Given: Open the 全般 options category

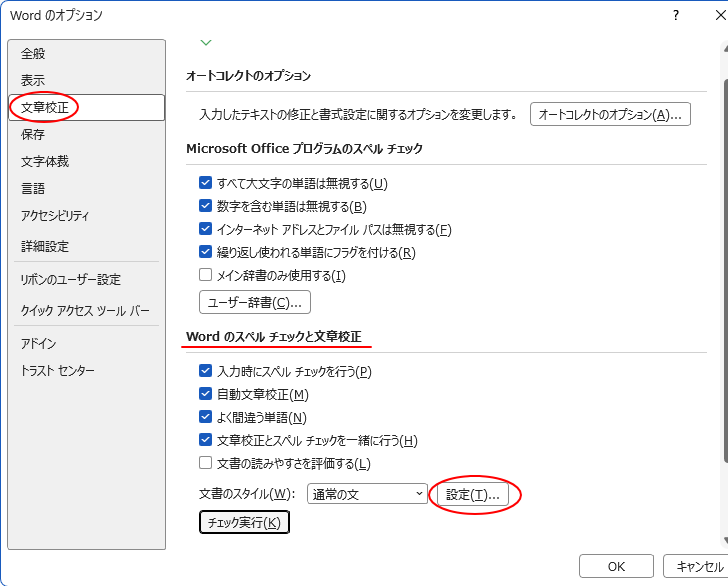Looking at the screenshot, I should click(86, 54).
